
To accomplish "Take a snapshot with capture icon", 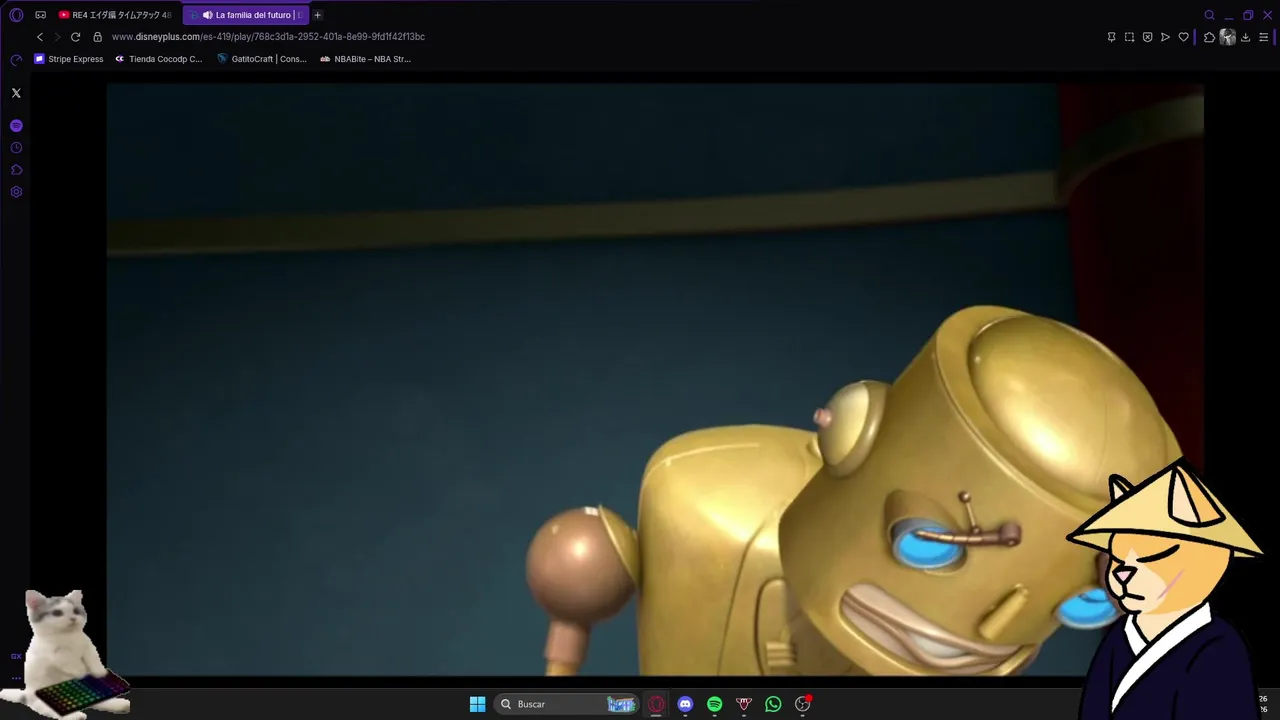I will click(1129, 37).
